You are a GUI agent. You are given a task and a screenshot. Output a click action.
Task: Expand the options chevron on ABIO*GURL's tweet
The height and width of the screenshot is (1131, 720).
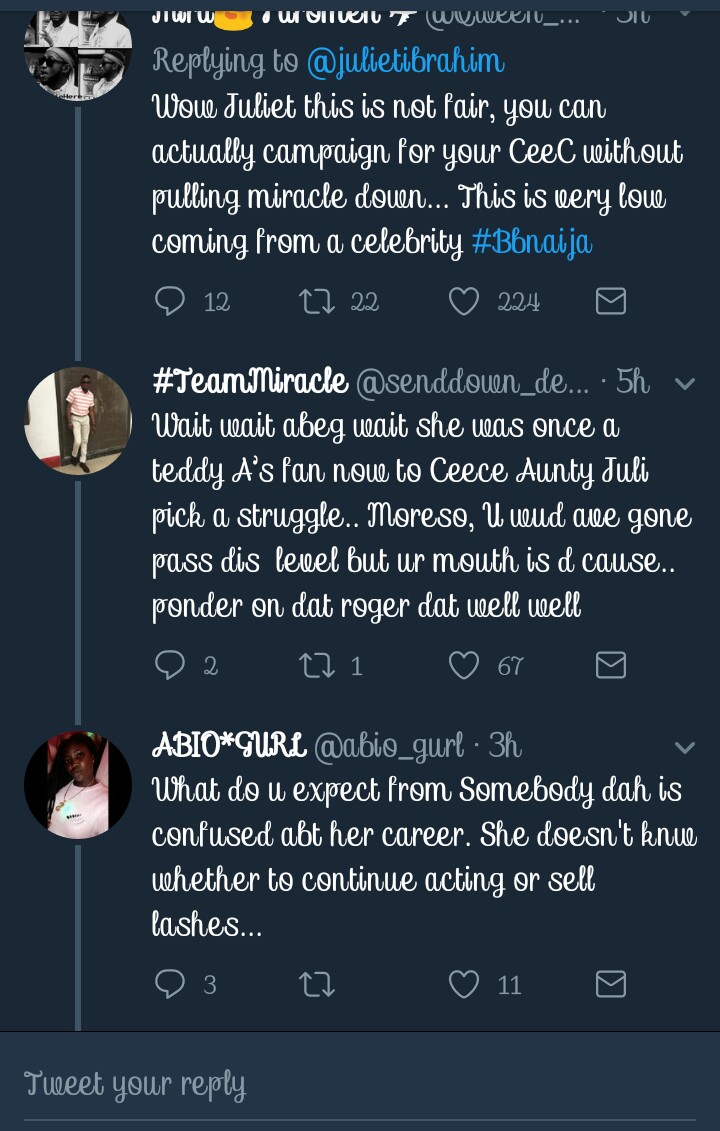685,747
